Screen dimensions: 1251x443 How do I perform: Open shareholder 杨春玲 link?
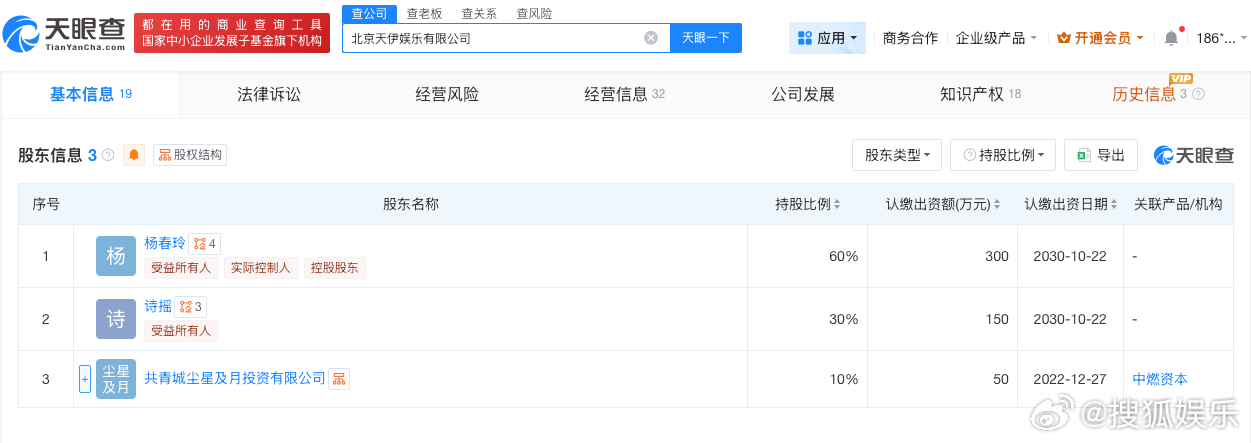pos(165,243)
